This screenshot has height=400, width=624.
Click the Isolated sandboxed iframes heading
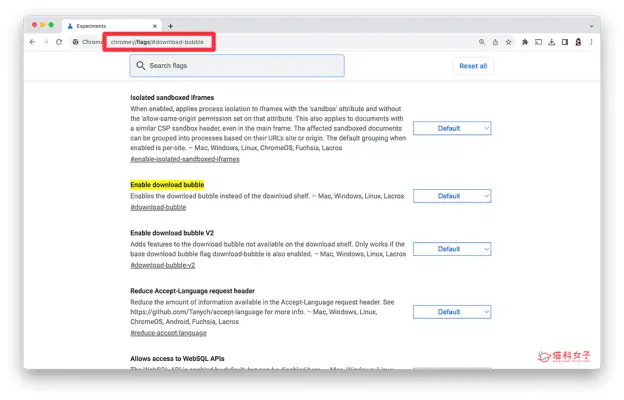click(x=172, y=98)
